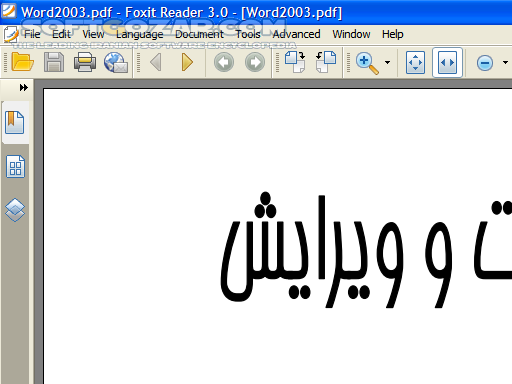
Task: Go to previous page with gray arrow
Action: [156, 62]
